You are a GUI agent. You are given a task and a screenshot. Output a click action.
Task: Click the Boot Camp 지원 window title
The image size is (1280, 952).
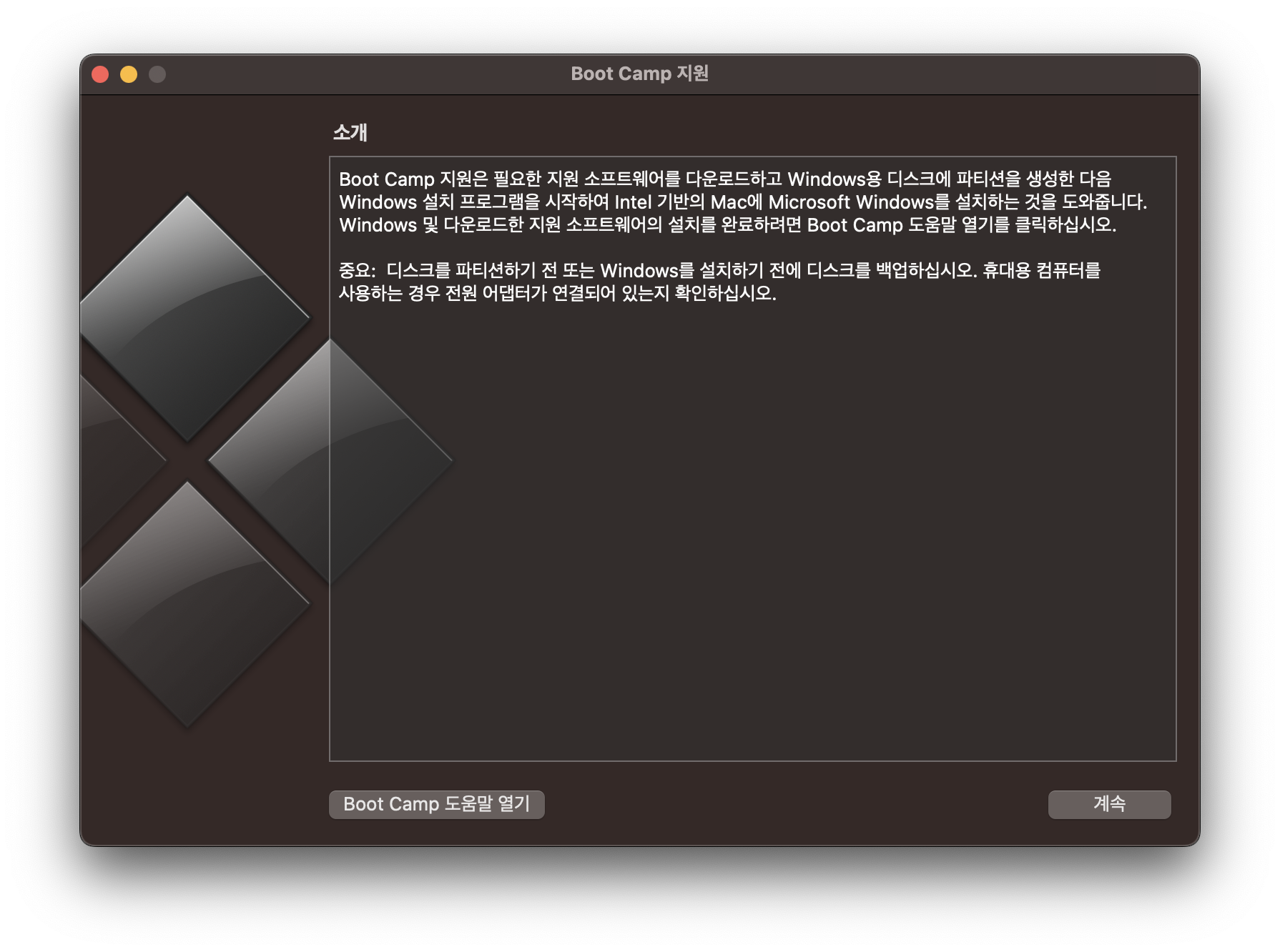(639, 74)
